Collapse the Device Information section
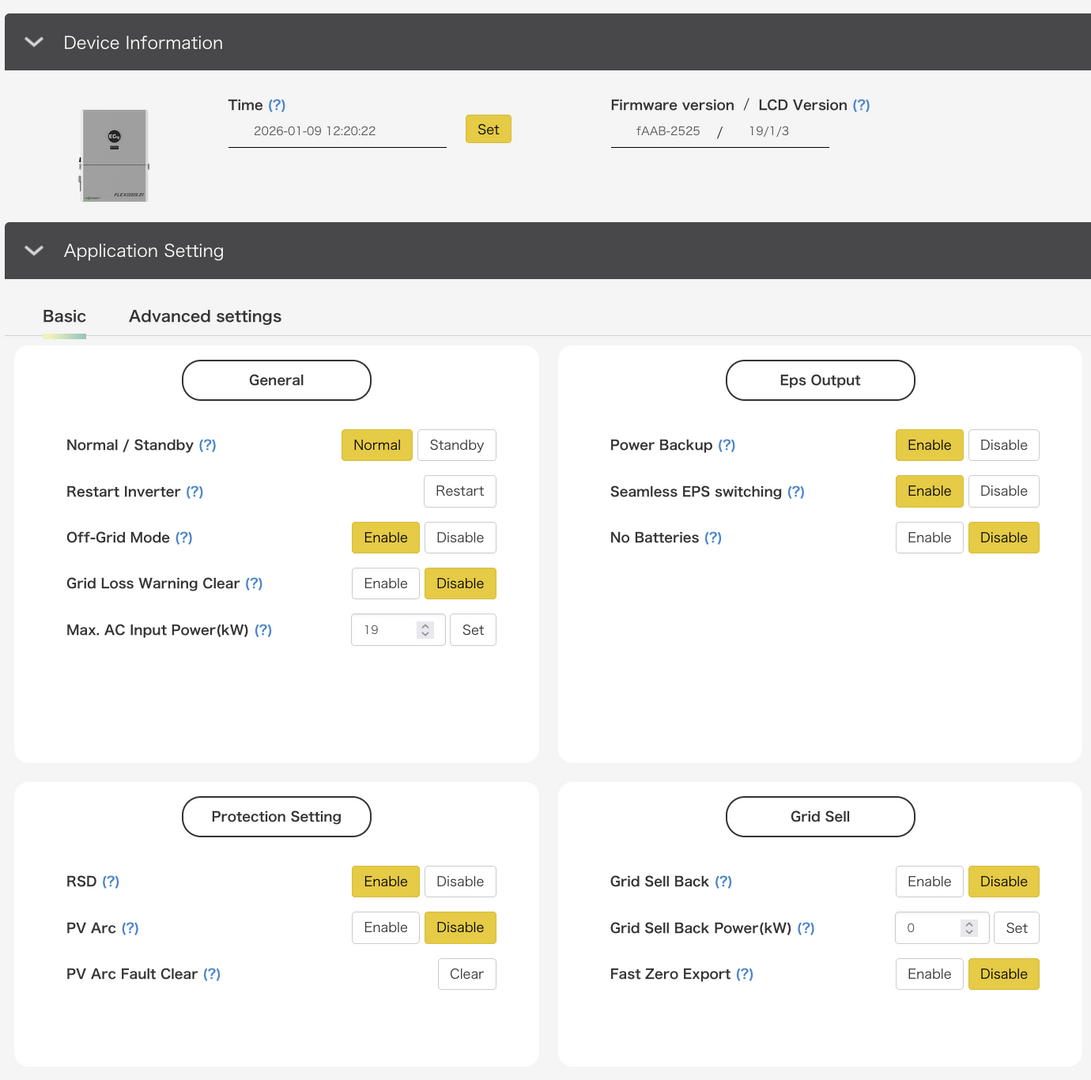Image resolution: width=1091 pixels, height=1080 pixels. [34, 42]
